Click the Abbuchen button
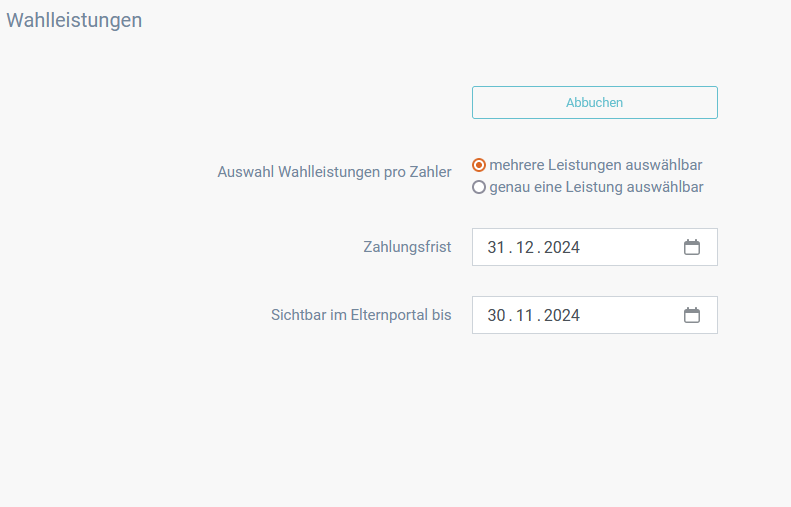 (x=595, y=102)
